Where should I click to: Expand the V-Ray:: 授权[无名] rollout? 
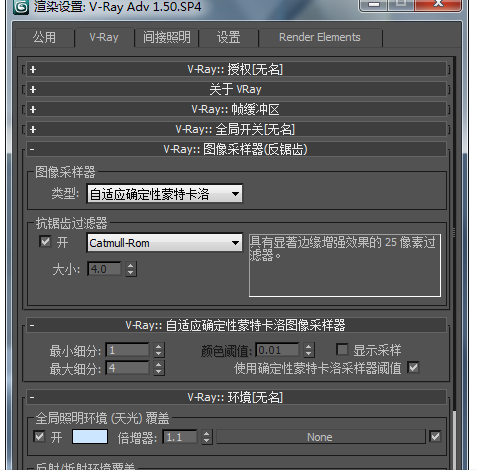[236, 69]
